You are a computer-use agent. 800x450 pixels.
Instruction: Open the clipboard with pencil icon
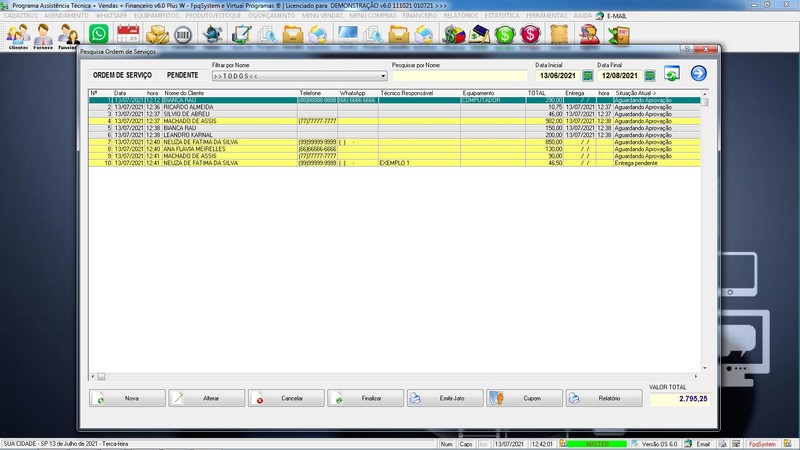[x=241, y=34]
